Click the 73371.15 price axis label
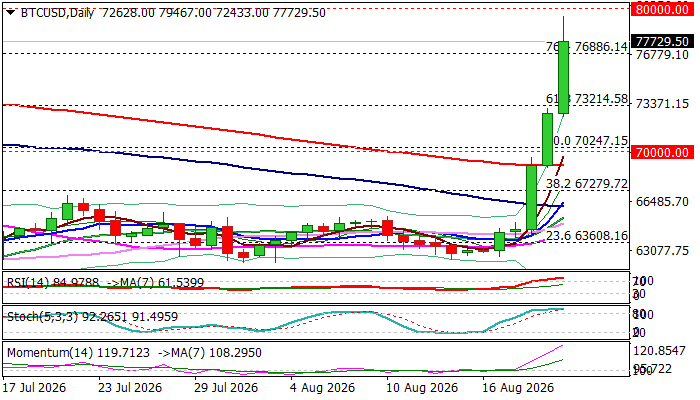Screen dimensions: 700x400 tap(662, 104)
